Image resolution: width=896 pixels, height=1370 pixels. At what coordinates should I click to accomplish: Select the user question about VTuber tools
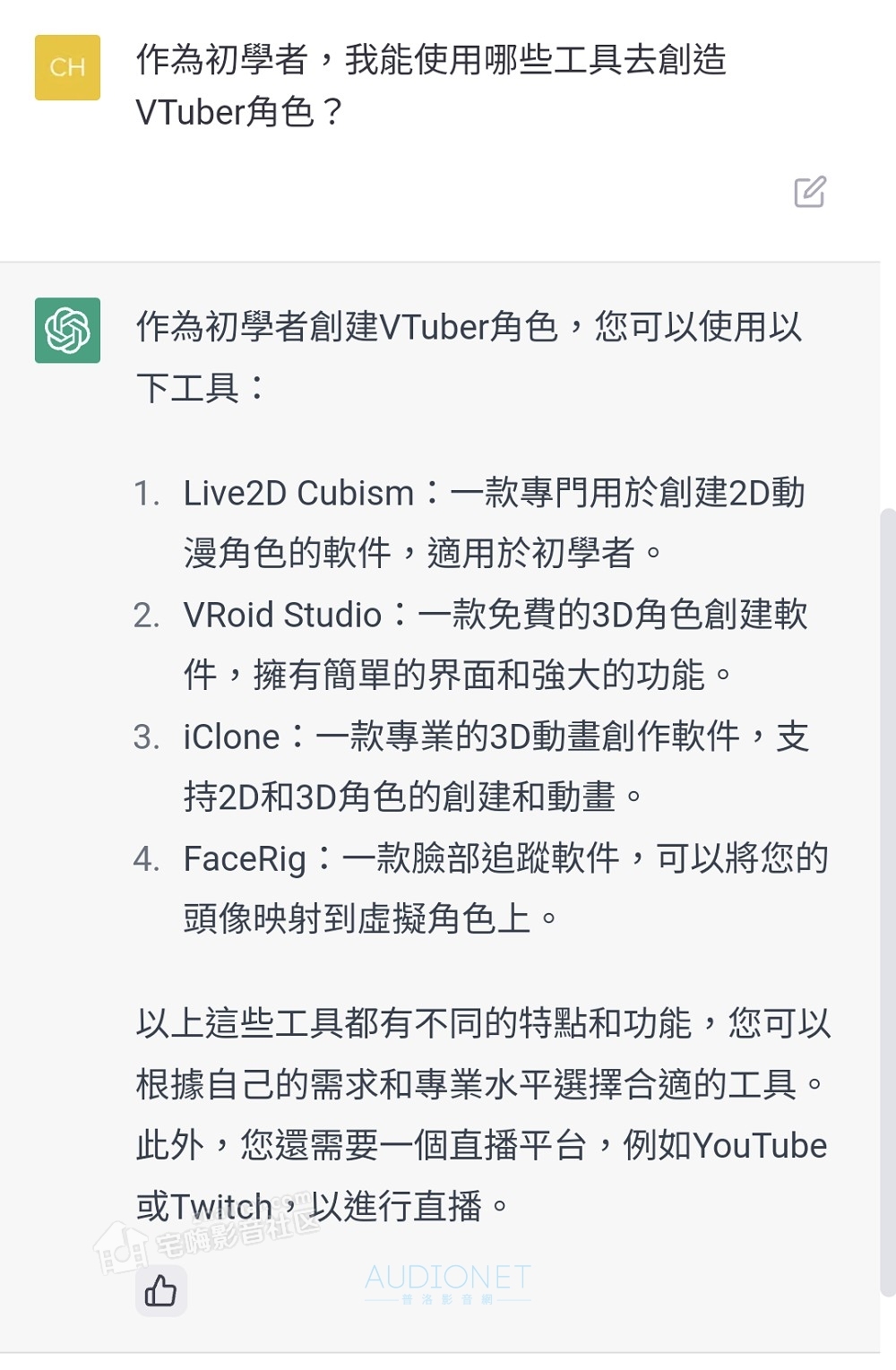tap(430, 85)
